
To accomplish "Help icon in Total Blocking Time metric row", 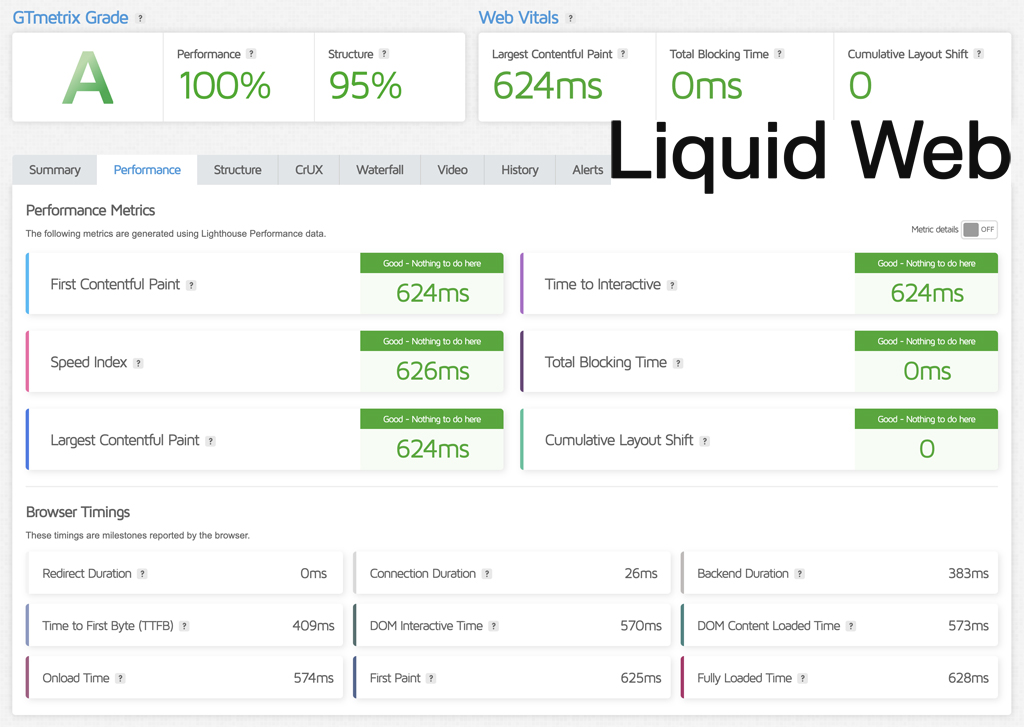I will coord(678,363).
